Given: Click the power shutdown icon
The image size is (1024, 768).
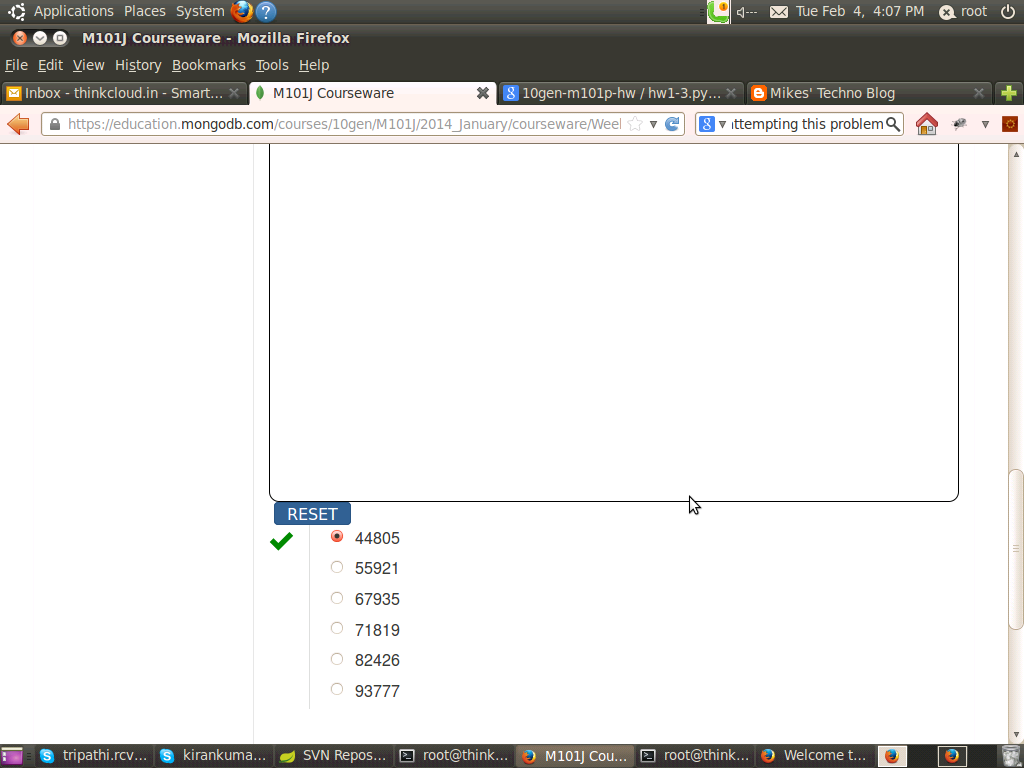Looking at the screenshot, I should point(1008,11).
